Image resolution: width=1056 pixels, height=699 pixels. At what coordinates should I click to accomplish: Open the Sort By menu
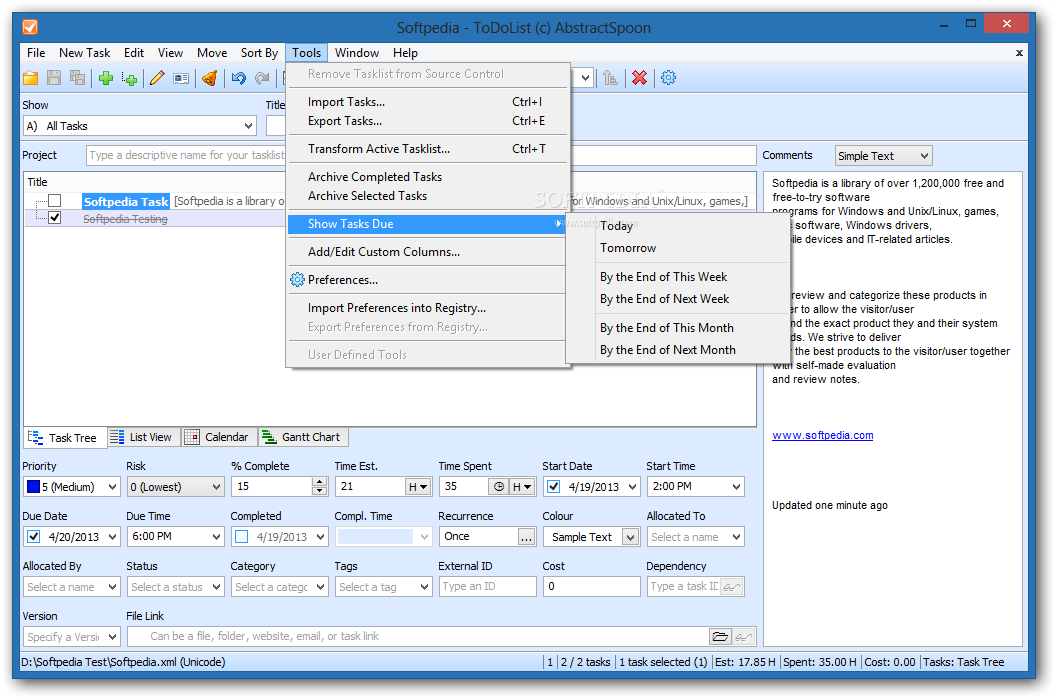(259, 53)
